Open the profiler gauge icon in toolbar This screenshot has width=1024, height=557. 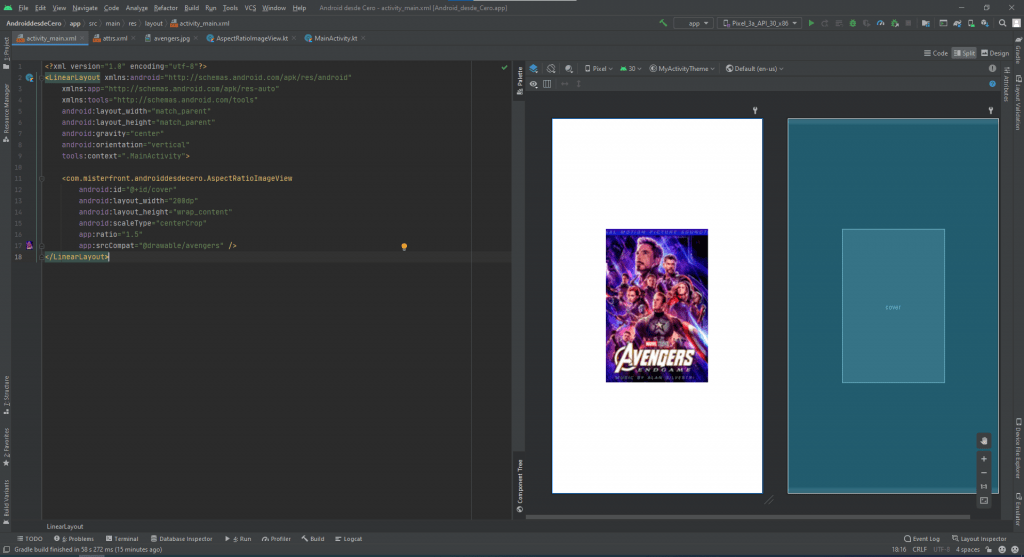click(880, 24)
